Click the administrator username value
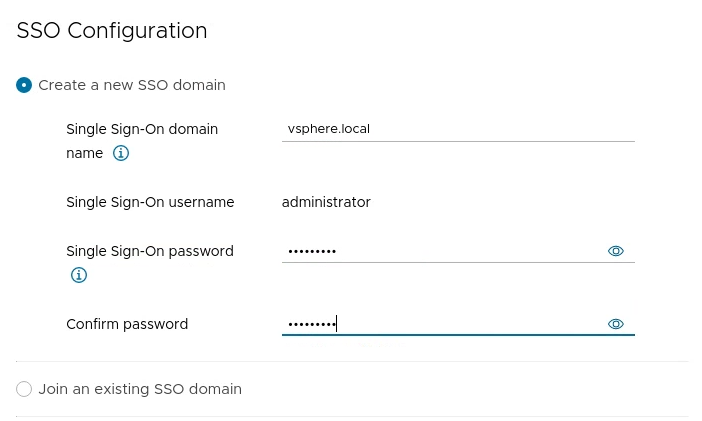Viewport: 702px width, 421px height. (326, 202)
